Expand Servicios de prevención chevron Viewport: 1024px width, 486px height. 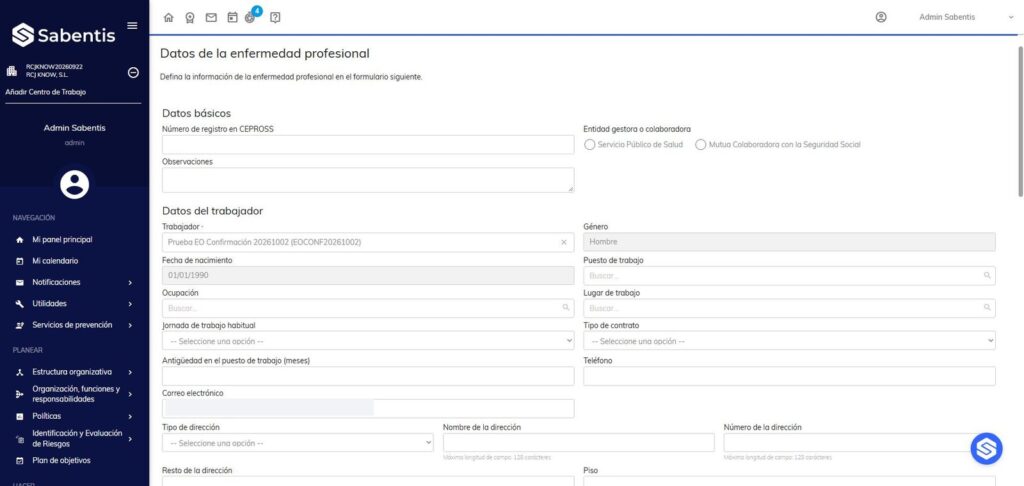click(130, 325)
